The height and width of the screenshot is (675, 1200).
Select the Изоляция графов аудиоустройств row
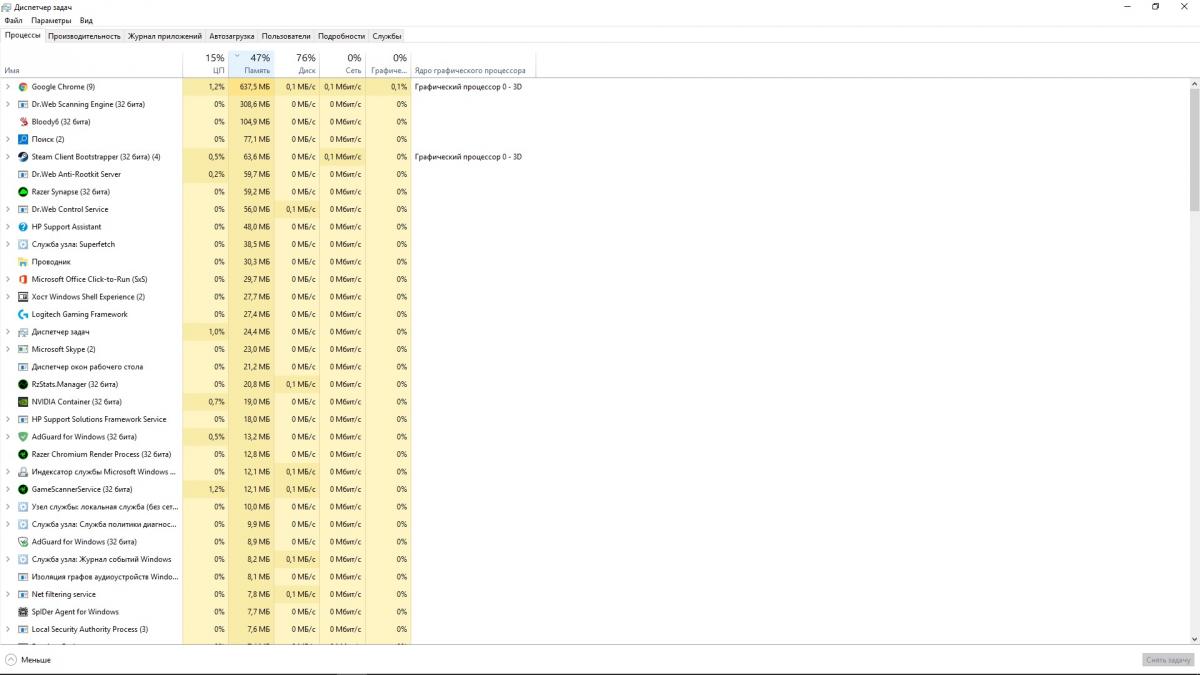[205, 577]
